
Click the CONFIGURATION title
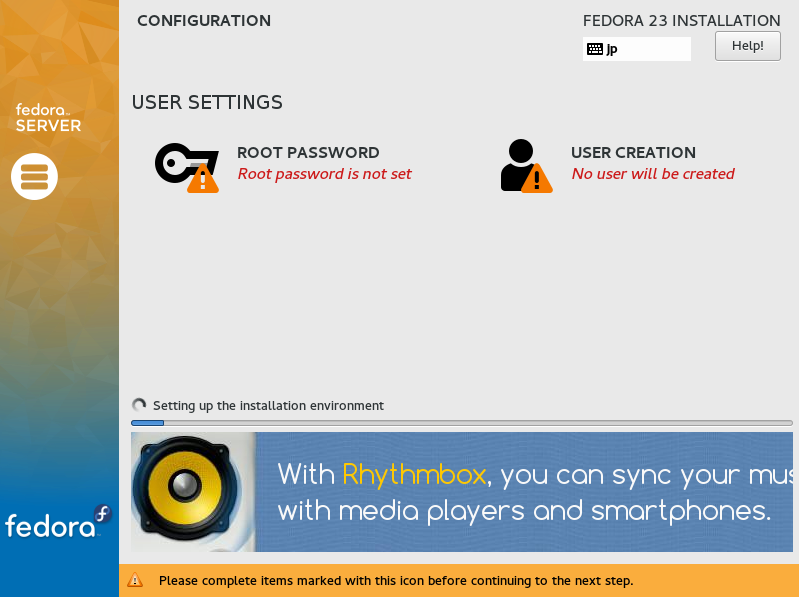[x=204, y=21]
